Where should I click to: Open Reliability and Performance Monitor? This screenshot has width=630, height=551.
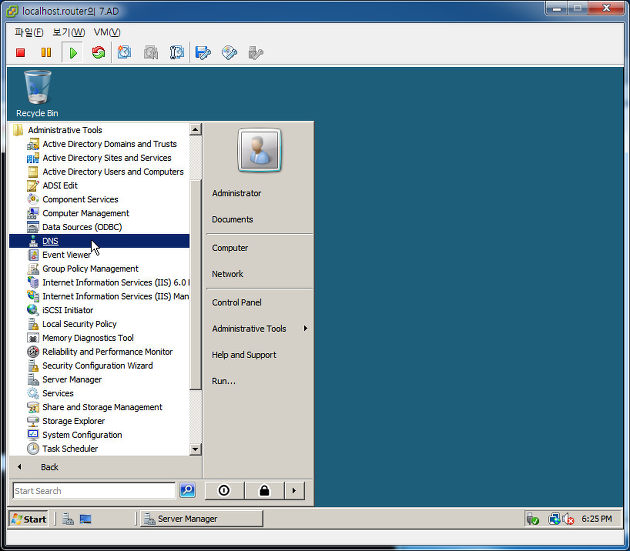tap(99, 352)
